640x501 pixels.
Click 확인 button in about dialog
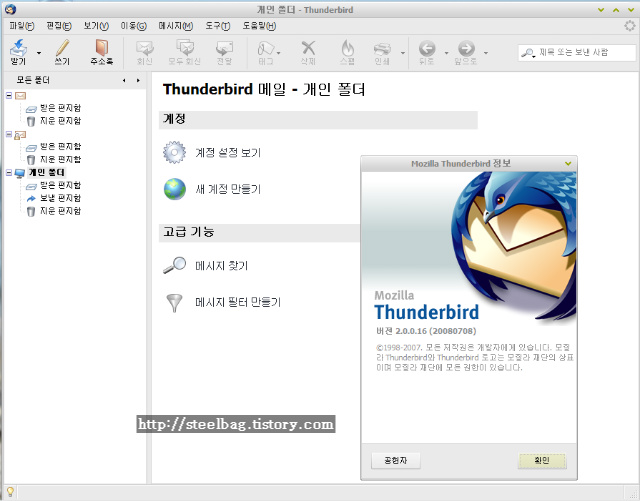coord(542,461)
